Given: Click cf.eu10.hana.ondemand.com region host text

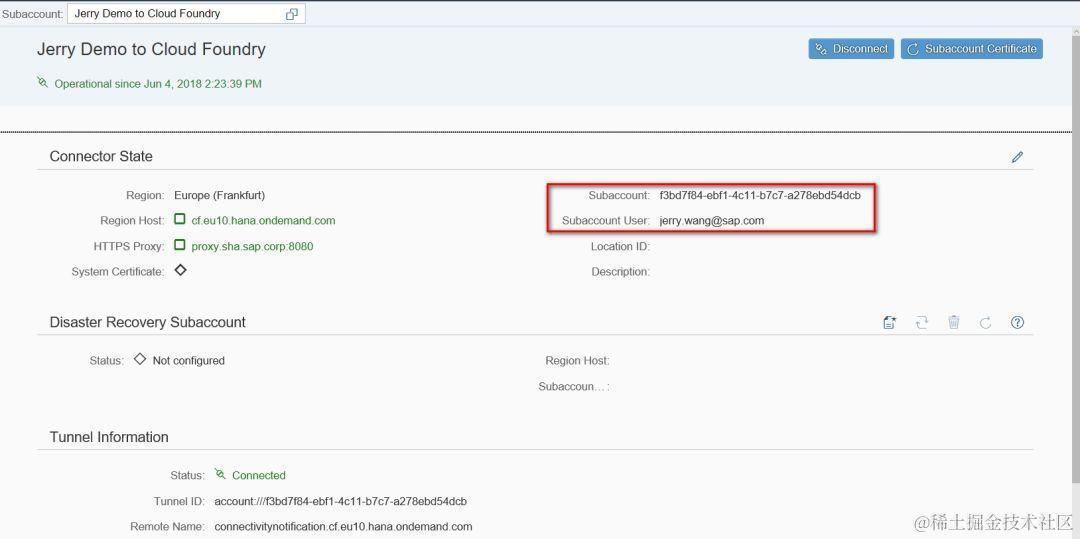Looking at the screenshot, I should point(263,220).
